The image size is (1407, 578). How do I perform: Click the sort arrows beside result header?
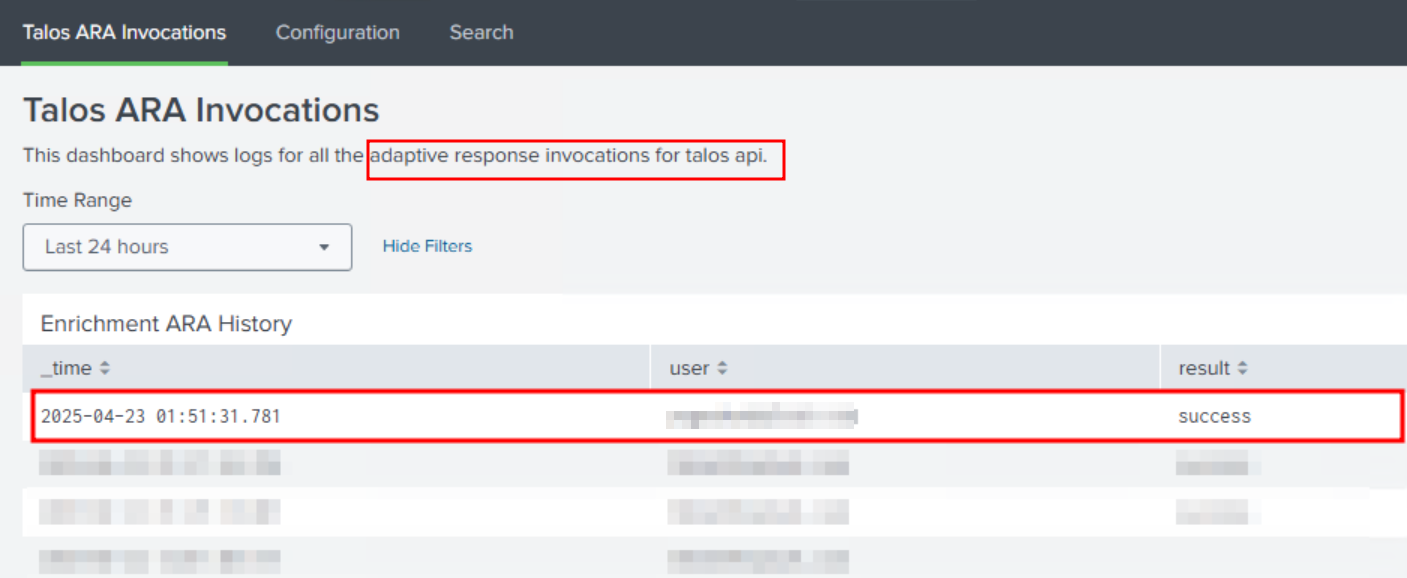pyautogui.click(x=1242, y=369)
